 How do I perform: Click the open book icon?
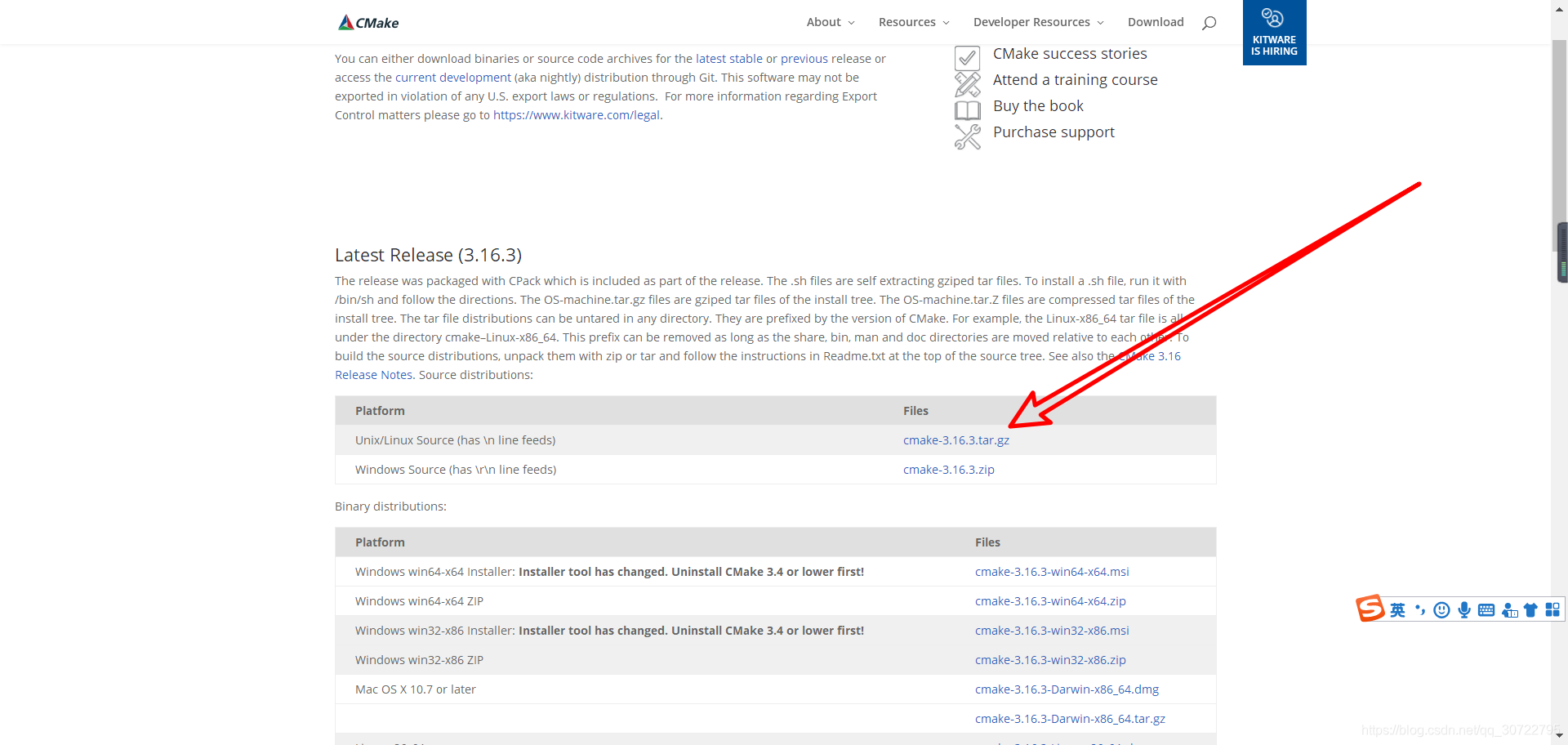coord(968,109)
